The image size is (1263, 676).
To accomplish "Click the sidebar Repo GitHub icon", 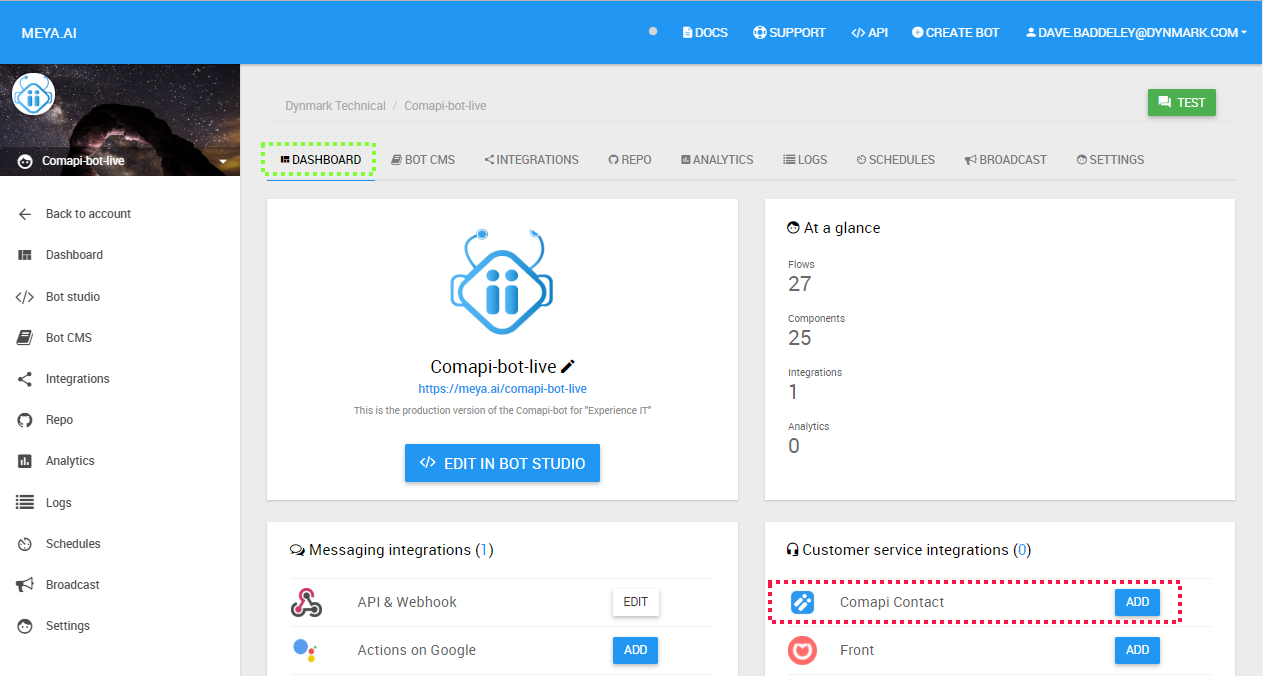I will (x=25, y=420).
